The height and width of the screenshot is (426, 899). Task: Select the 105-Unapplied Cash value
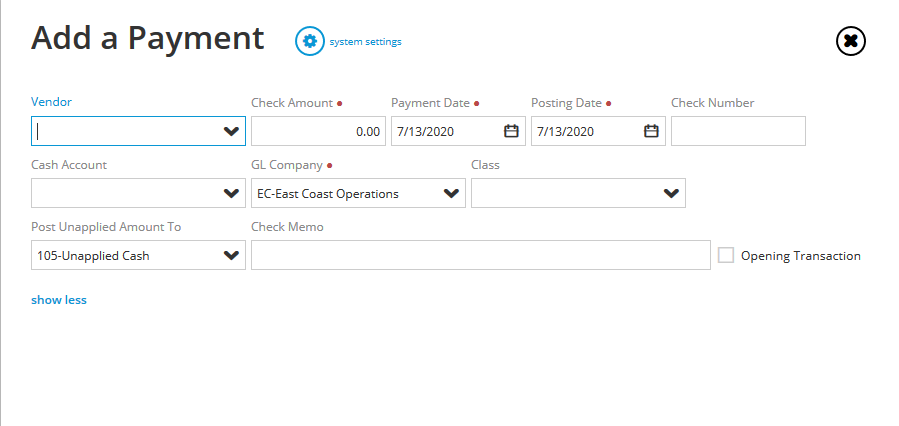93,256
